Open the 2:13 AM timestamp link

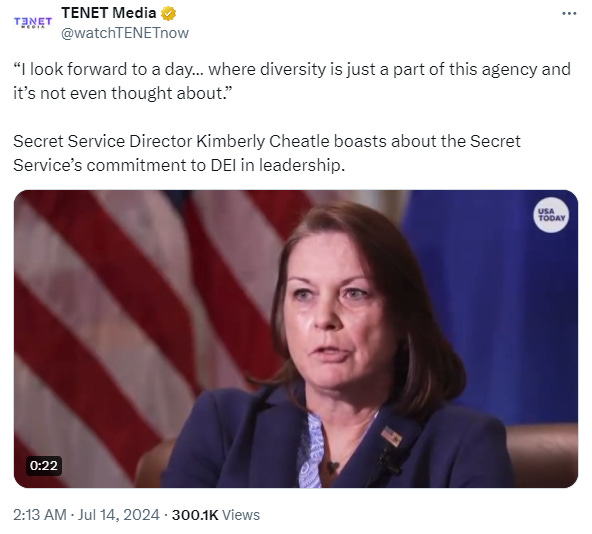[x=40, y=515]
